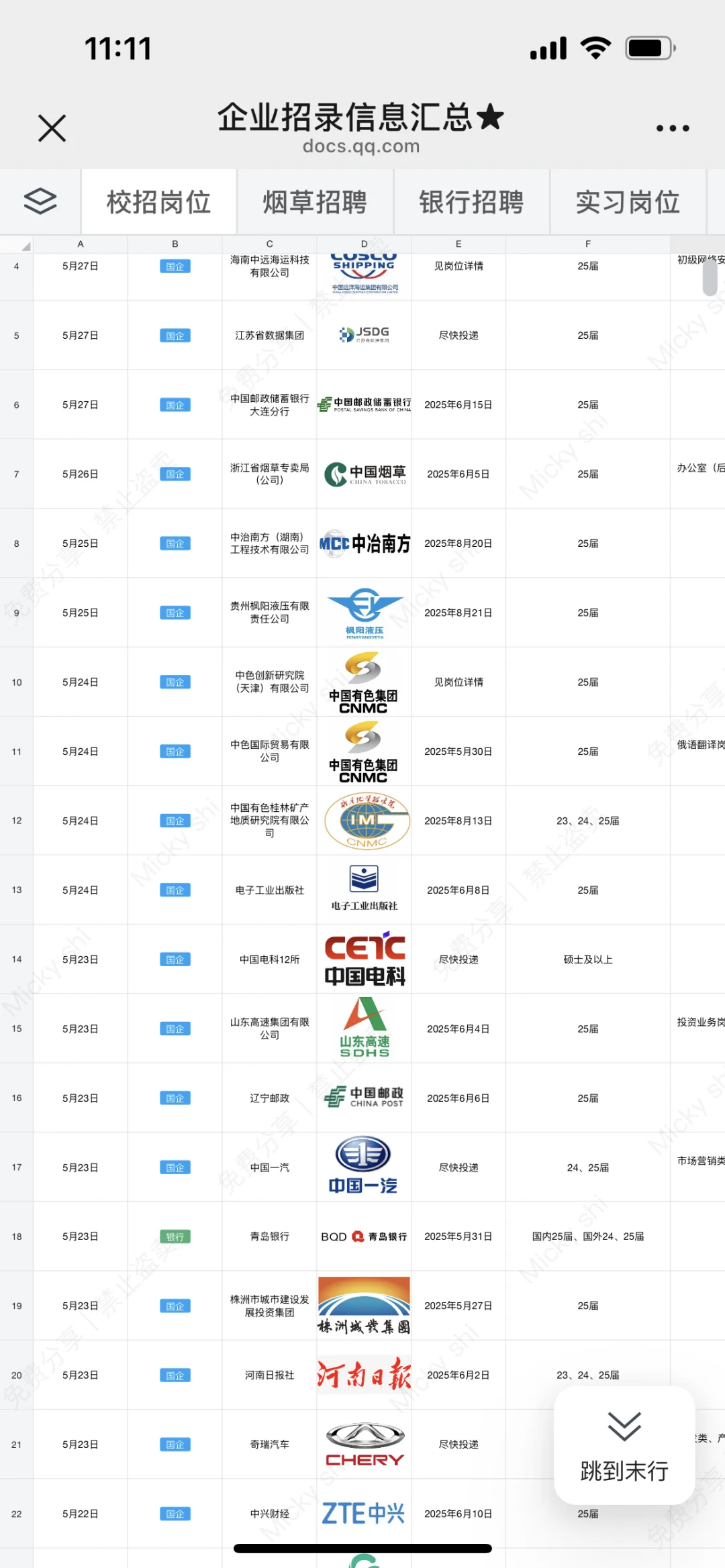The image size is (725, 1568).
Task: Select deadline cell 2025年8月21日
Action: [458, 613]
